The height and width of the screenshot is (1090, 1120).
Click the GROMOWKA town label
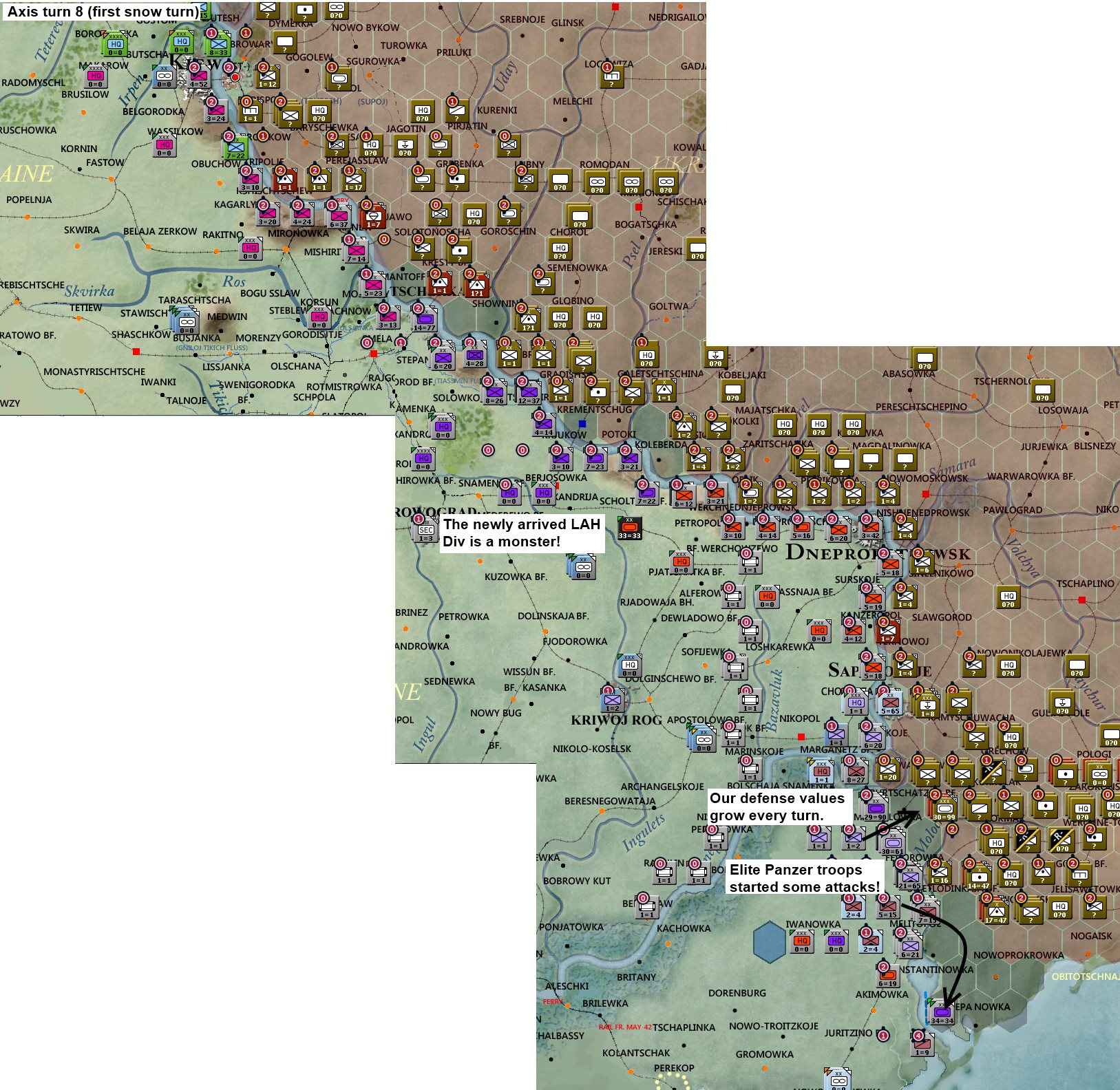click(x=765, y=1054)
